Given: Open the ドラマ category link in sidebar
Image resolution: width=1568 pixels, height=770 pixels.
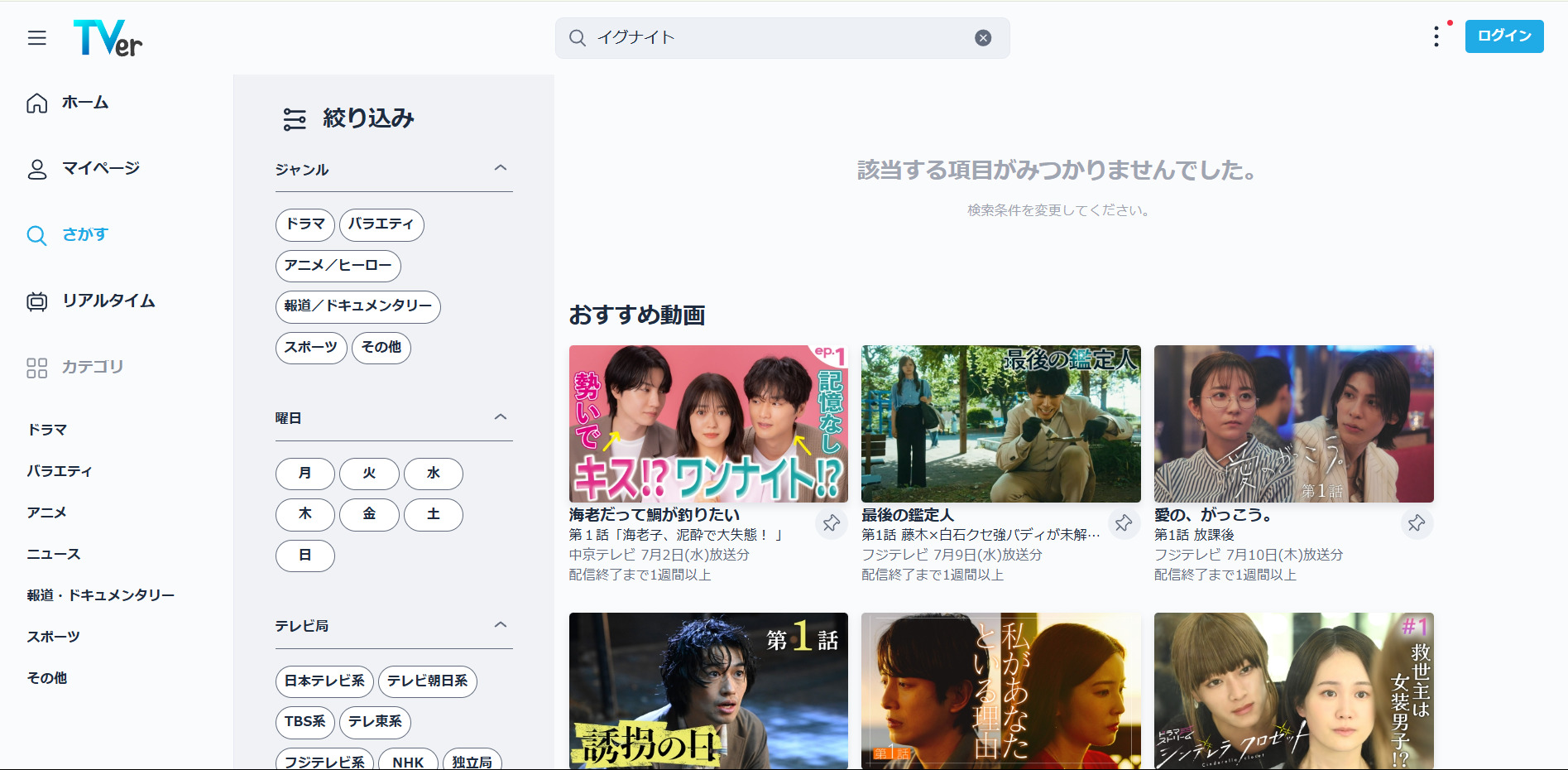Looking at the screenshot, I should coord(47,430).
